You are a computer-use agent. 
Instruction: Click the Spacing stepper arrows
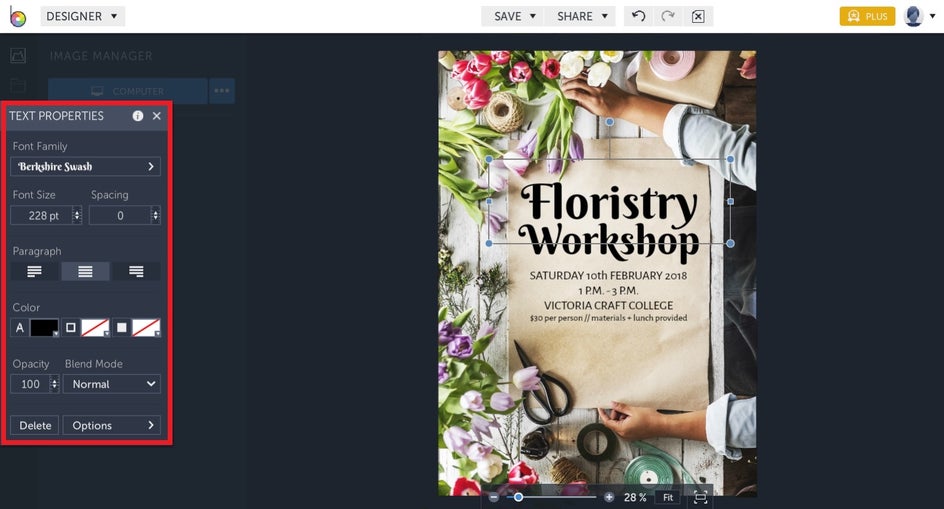[x=156, y=215]
